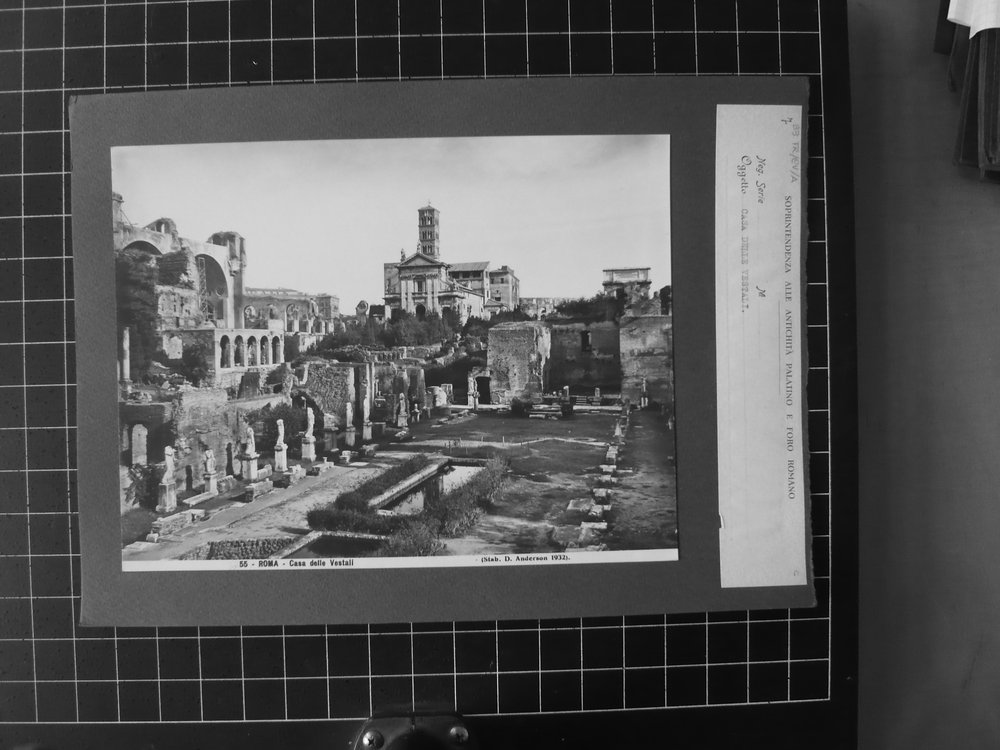The width and height of the screenshot is (1000, 750).
Task: Click the credit "(Stab. D. Anderson 1932)"
Action: [526, 559]
